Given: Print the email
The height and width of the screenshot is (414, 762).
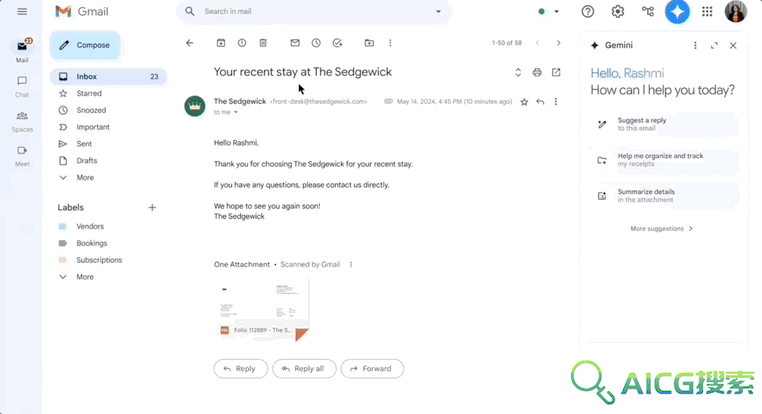Looking at the screenshot, I should click(x=537, y=72).
